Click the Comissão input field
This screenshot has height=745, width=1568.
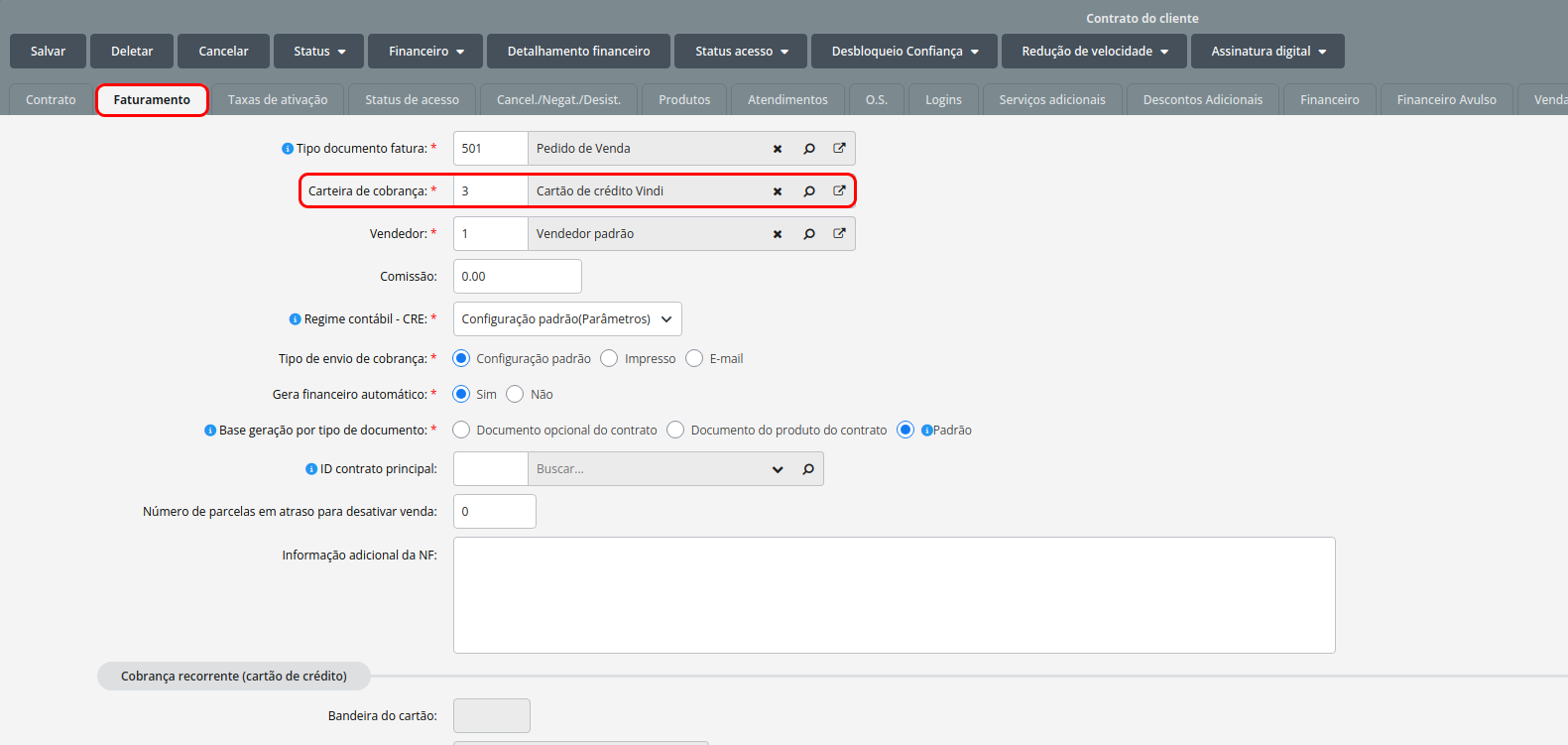pos(517,277)
